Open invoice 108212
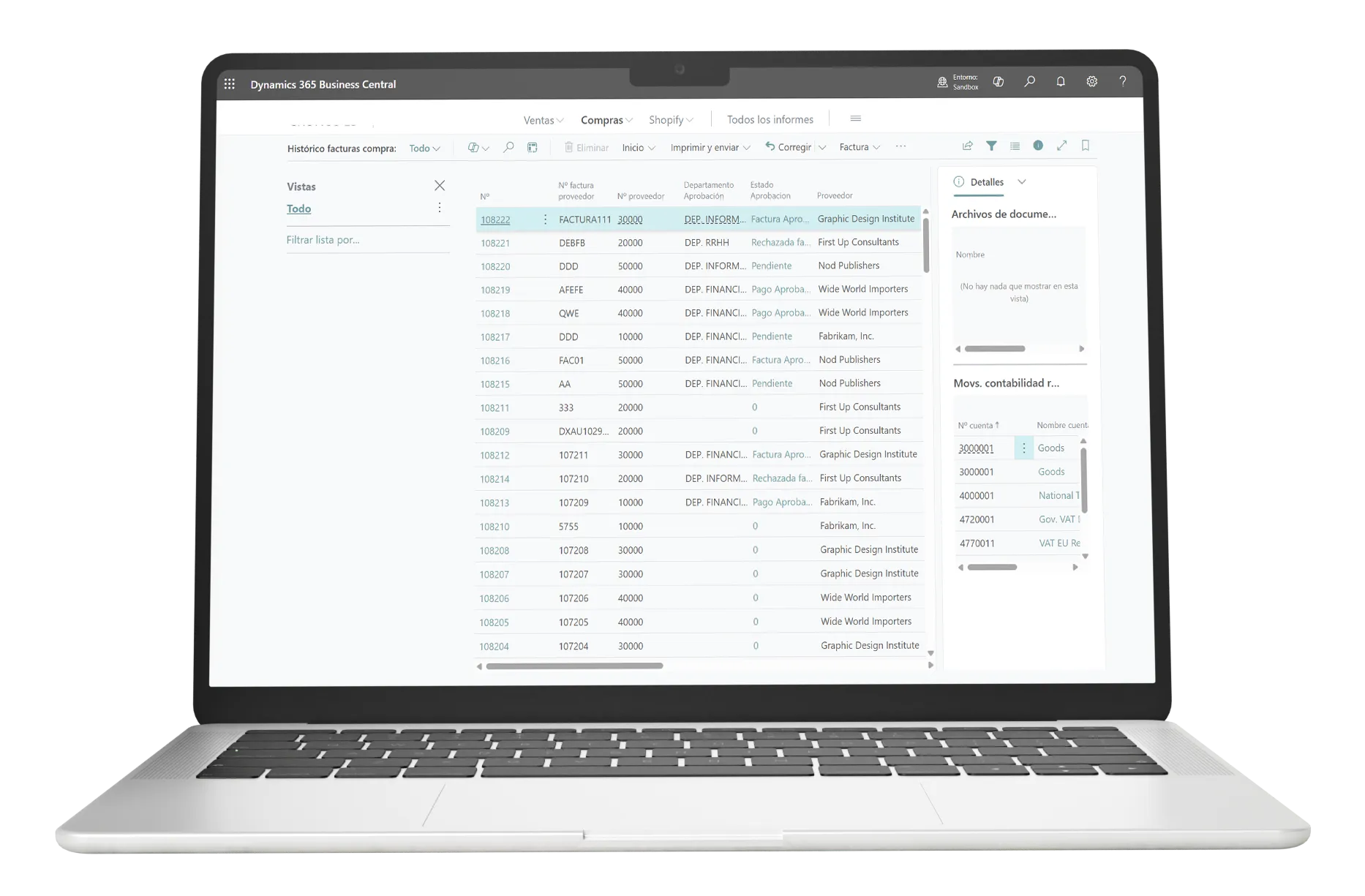This screenshot has height=896, width=1365. point(495,455)
